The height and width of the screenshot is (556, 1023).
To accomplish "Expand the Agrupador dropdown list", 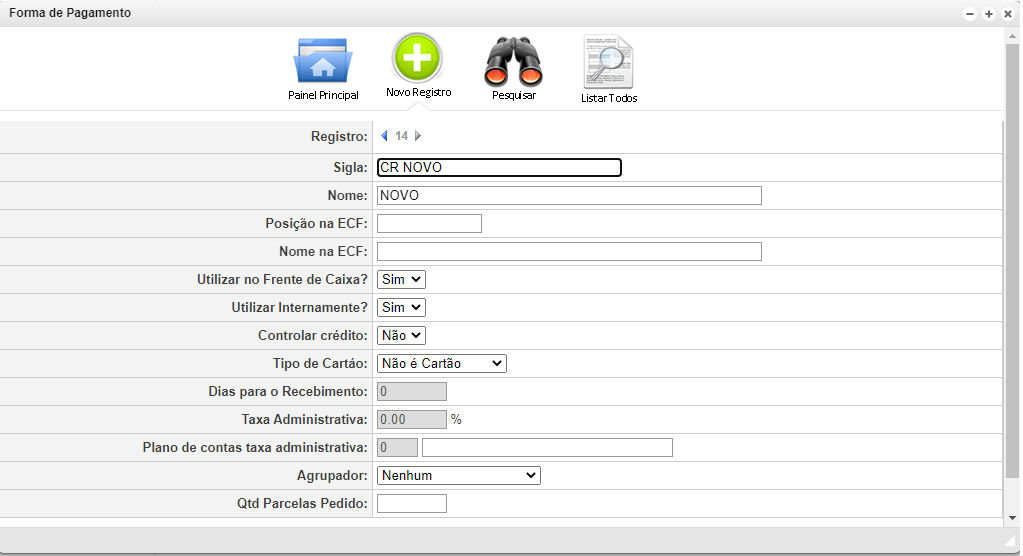I will pos(459,476).
